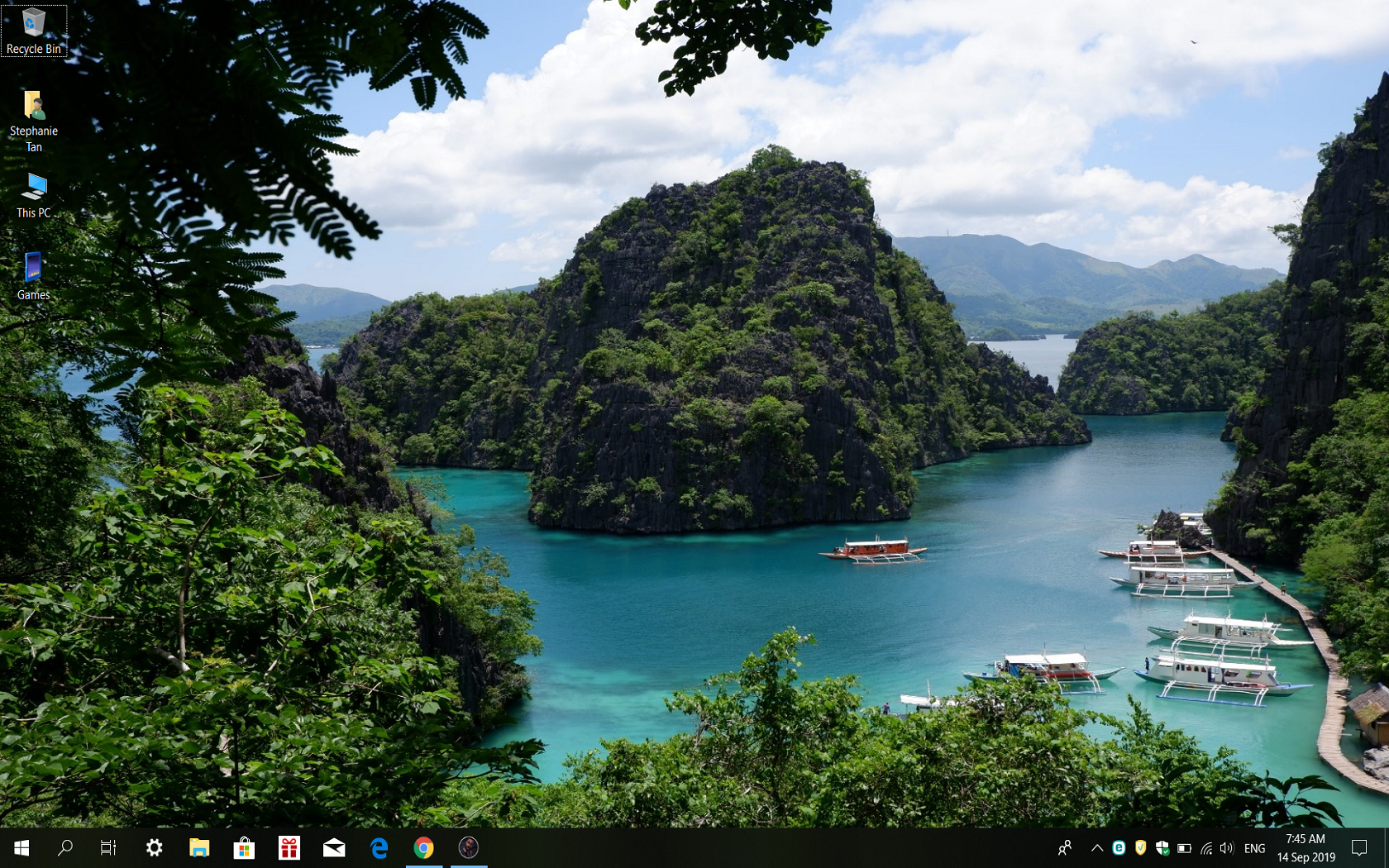Switch input language from ENG
1389x868 pixels.
pyautogui.click(x=1254, y=848)
